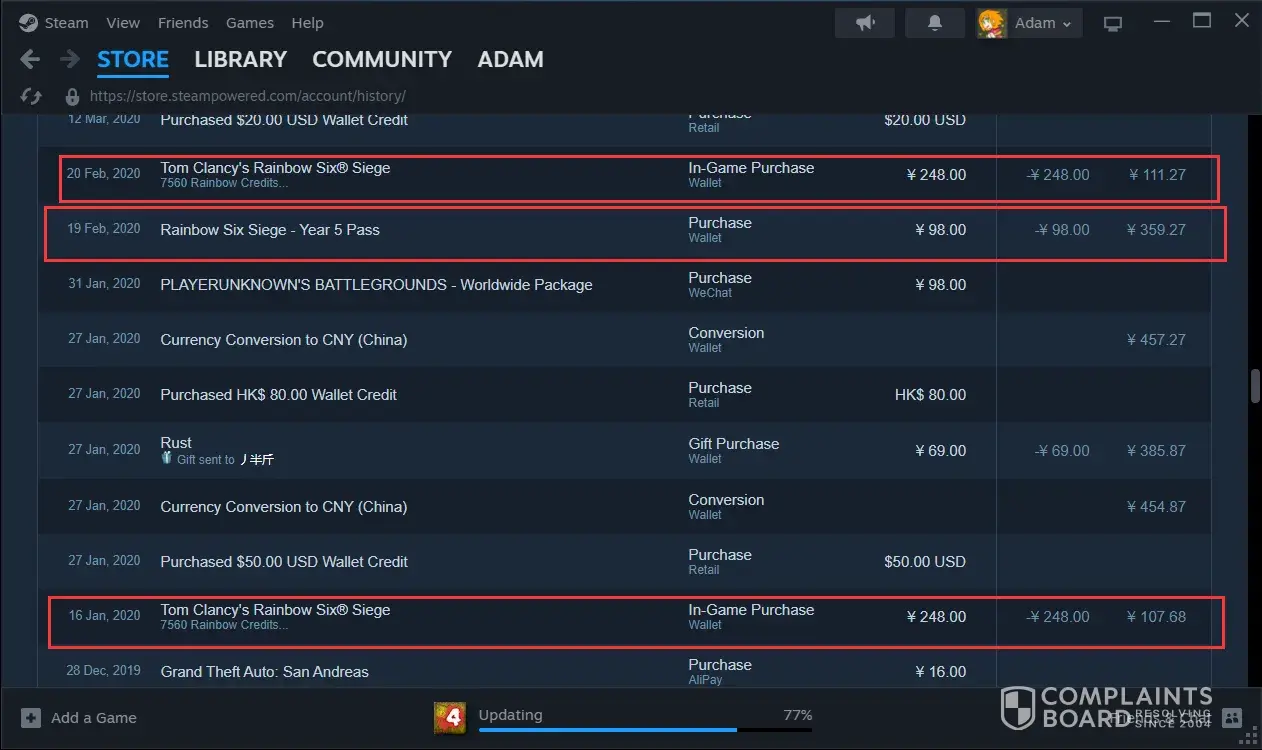
Task: Open the Games menu
Action: (250, 23)
